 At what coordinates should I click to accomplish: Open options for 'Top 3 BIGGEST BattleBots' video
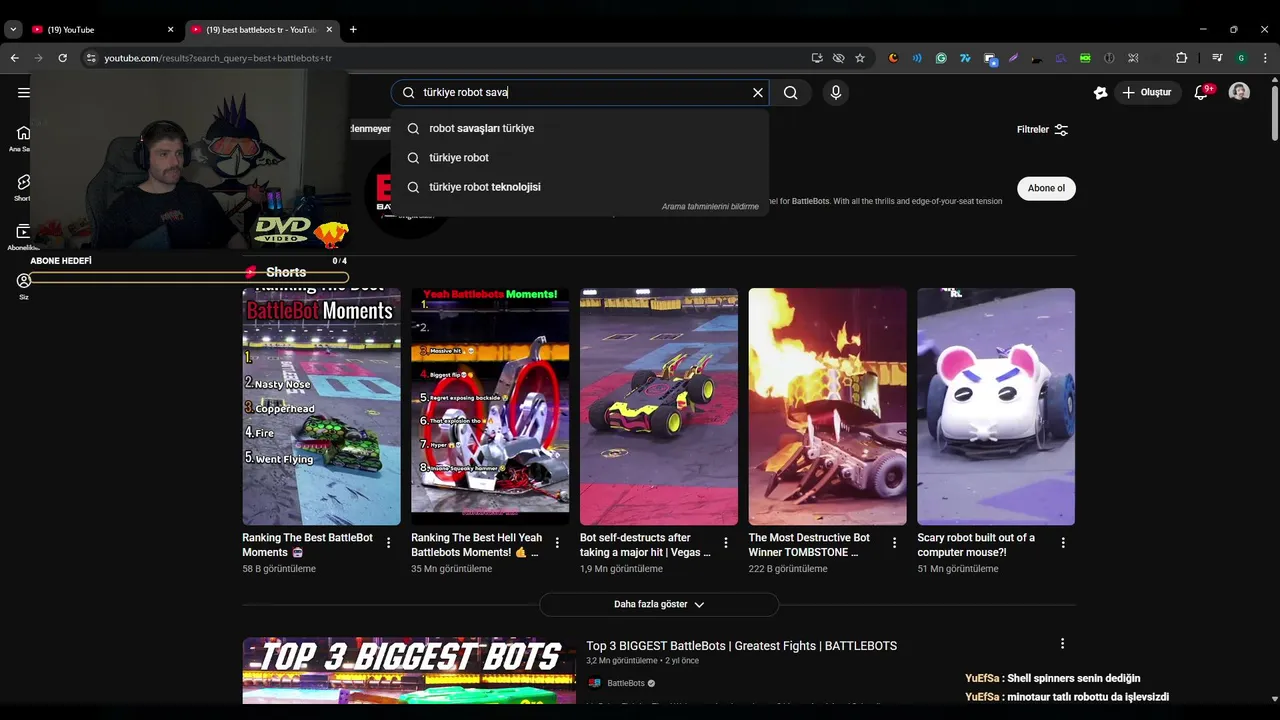[x=1062, y=644]
